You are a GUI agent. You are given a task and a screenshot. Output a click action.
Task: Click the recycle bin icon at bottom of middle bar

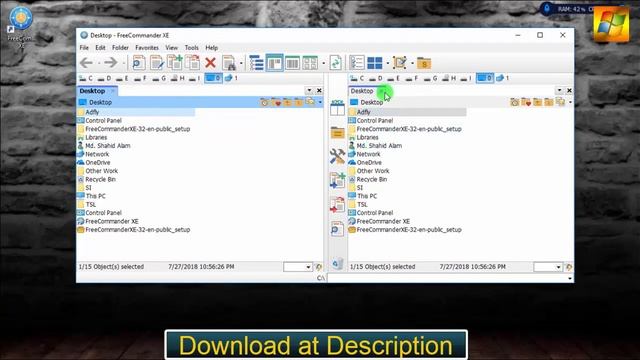click(x=337, y=264)
